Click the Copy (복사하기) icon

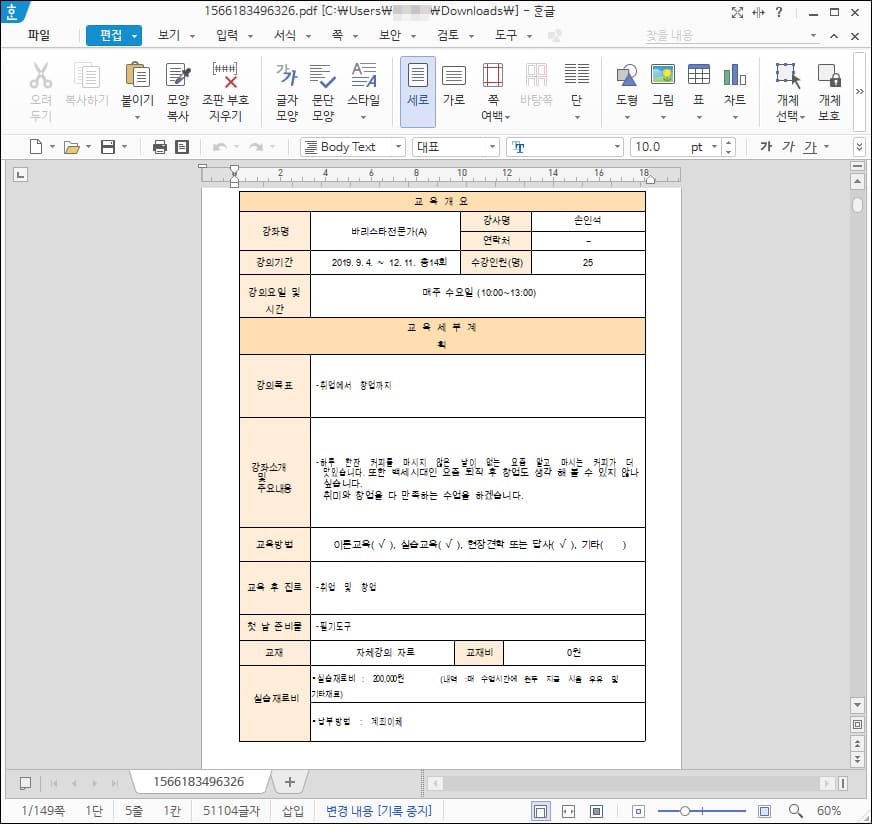[87, 76]
